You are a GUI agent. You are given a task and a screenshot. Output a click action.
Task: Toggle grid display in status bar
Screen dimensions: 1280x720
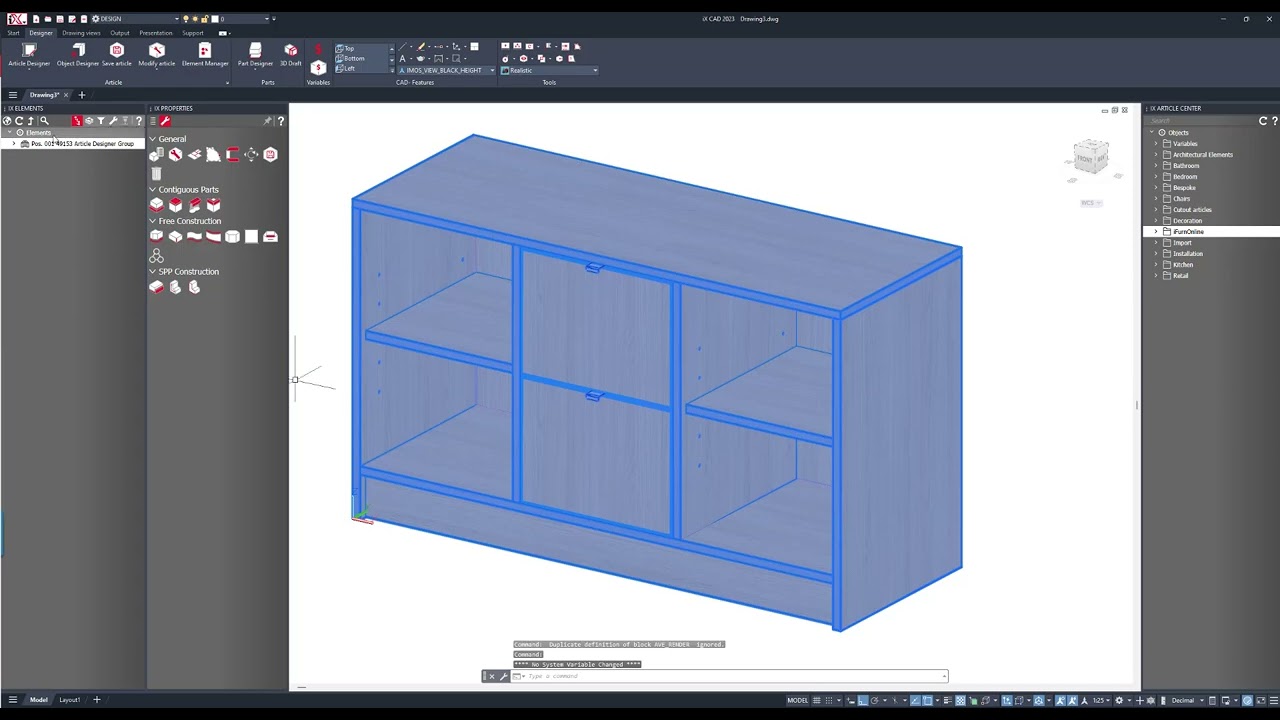click(816, 700)
